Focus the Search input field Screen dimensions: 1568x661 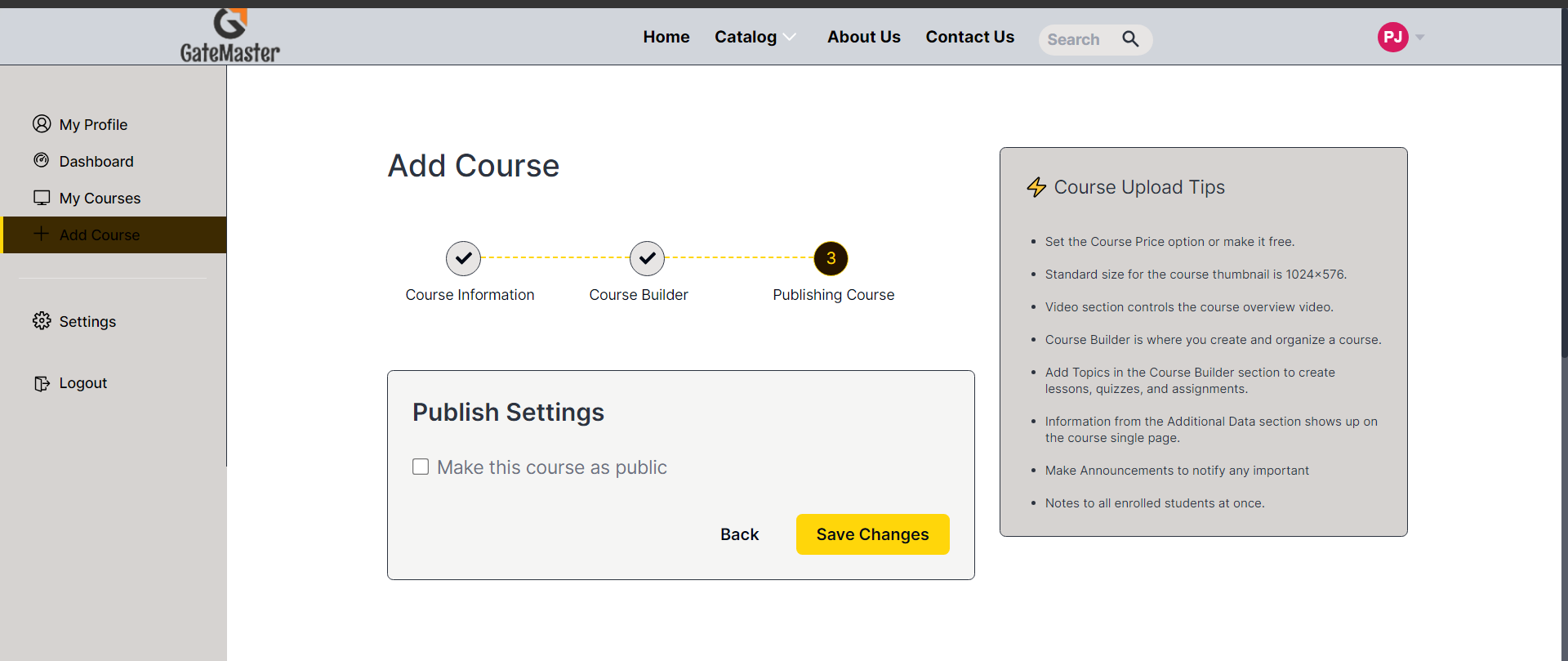coord(1076,39)
